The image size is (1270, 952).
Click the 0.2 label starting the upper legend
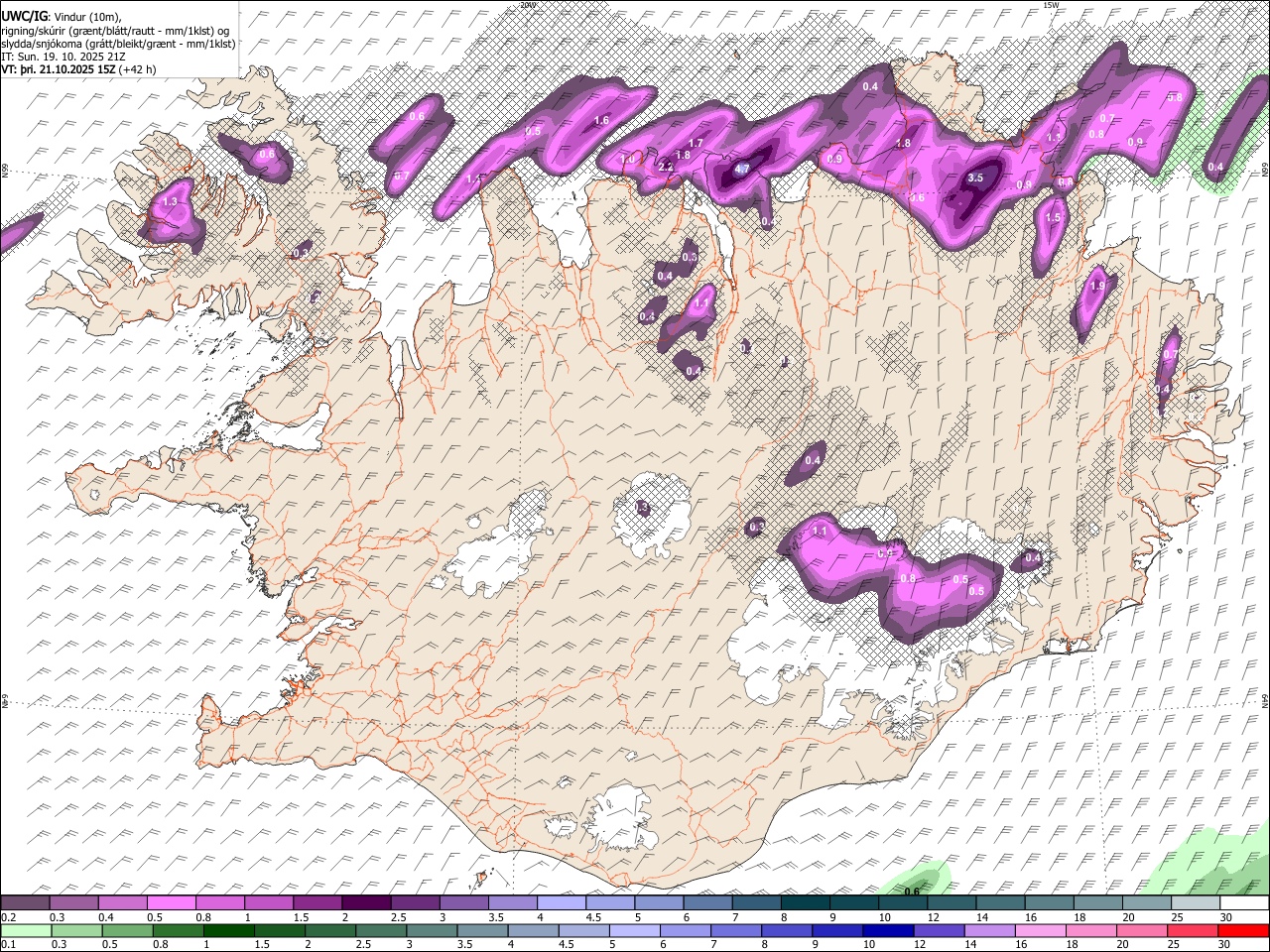click(x=9, y=917)
